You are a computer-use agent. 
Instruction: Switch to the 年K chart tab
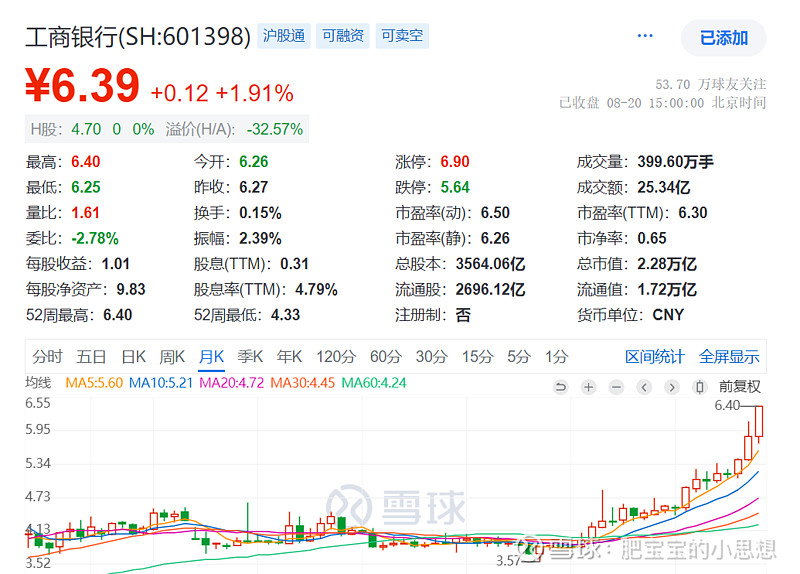coord(289,357)
